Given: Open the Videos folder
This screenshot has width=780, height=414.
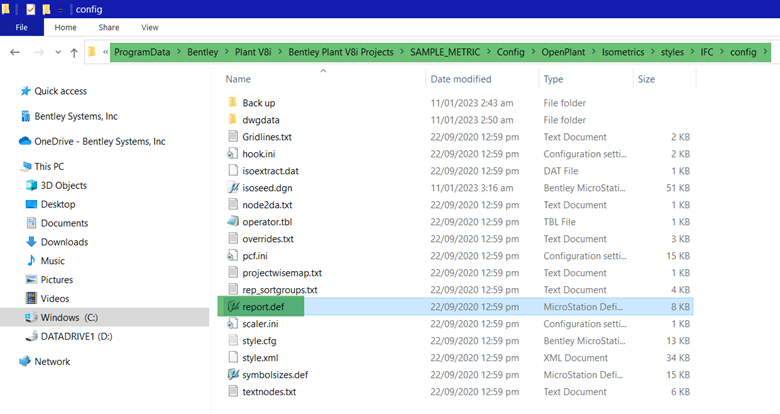Looking at the screenshot, I should (x=55, y=299).
